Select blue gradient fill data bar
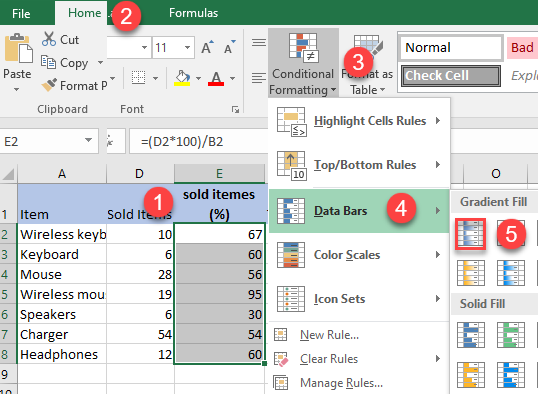The width and height of the screenshot is (538, 394). (470, 234)
